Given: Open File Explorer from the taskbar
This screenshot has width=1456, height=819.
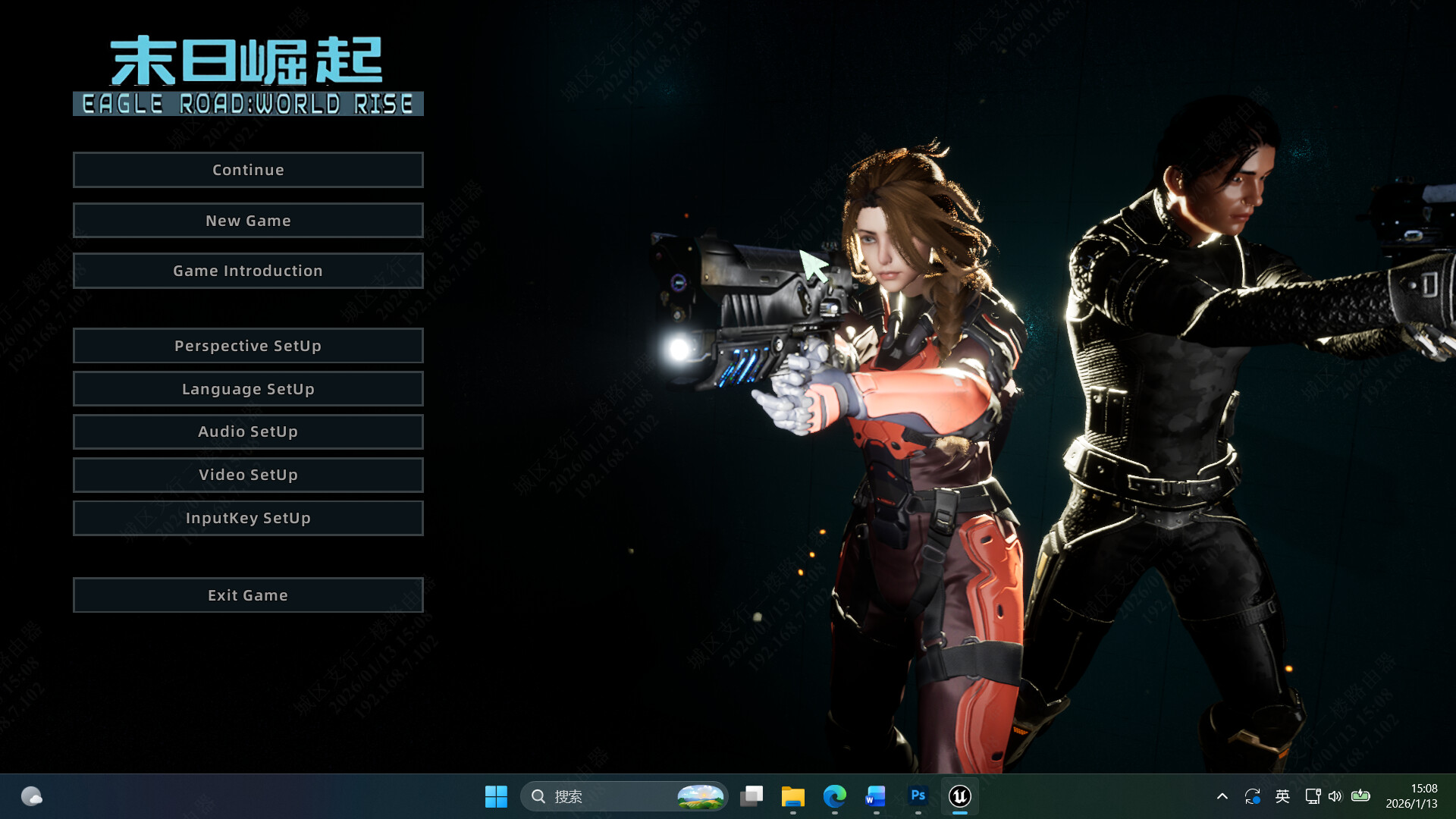Looking at the screenshot, I should [792, 796].
